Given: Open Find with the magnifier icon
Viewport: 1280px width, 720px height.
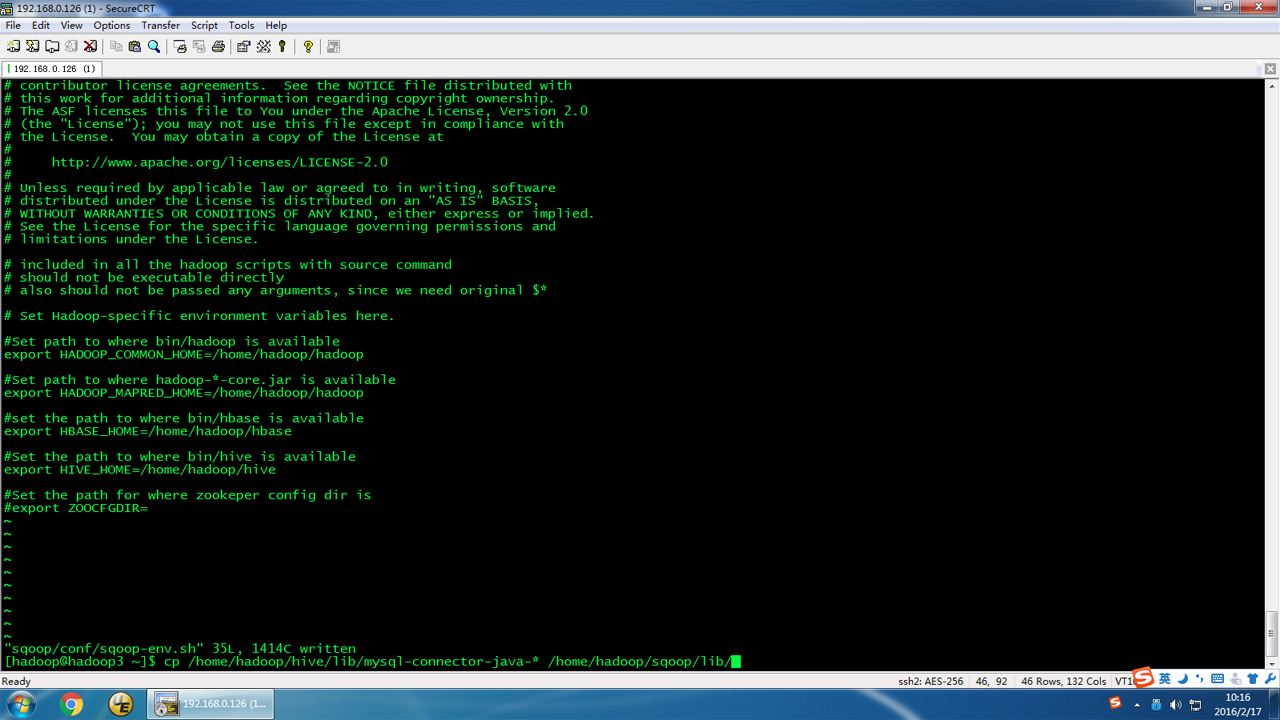Looking at the screenshot, I should (154, 46).
